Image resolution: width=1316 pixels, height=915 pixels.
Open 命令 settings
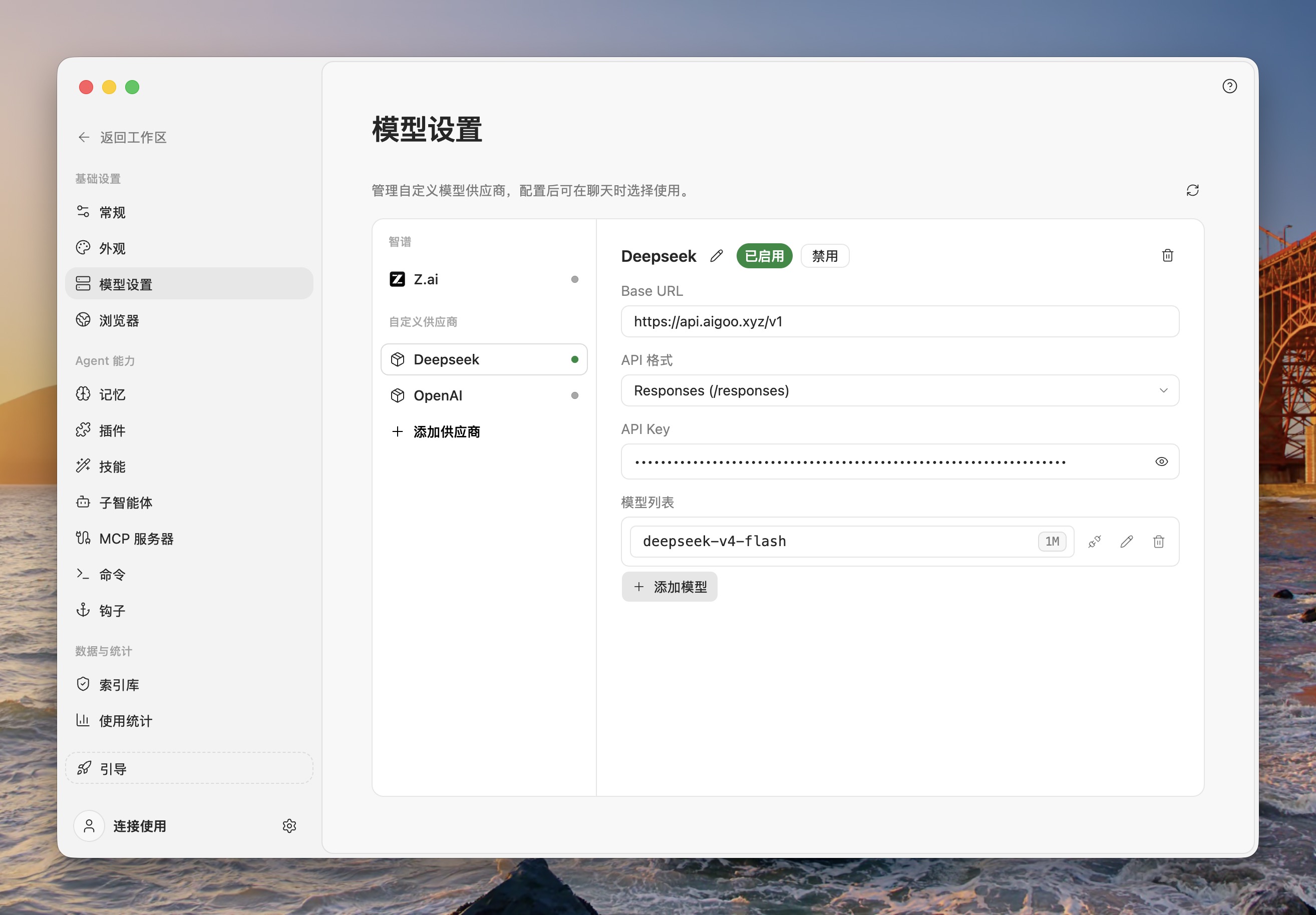pos(189,575)
